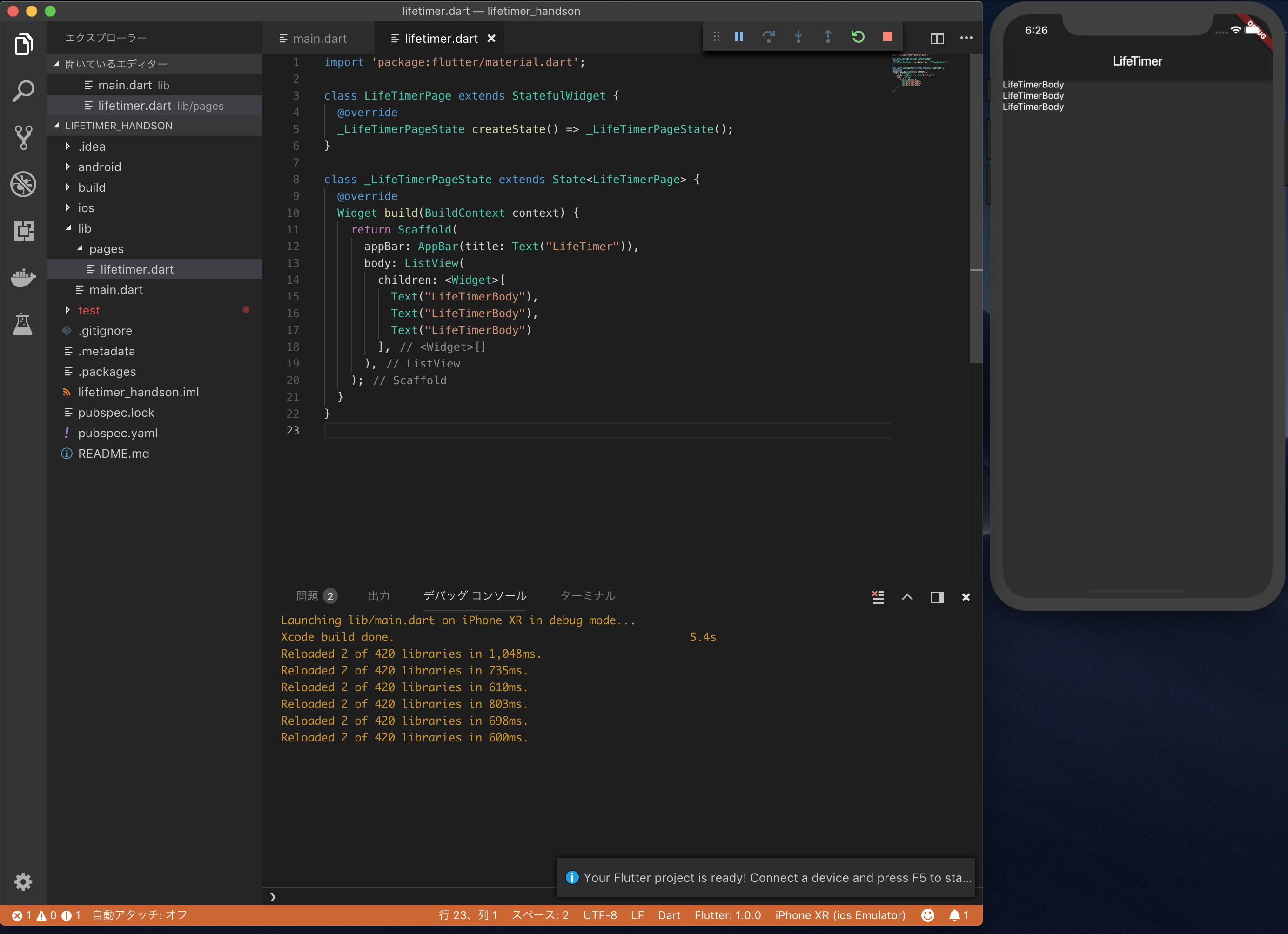
Task: Click the code minimap preview
Action: (x=920, y=74)
